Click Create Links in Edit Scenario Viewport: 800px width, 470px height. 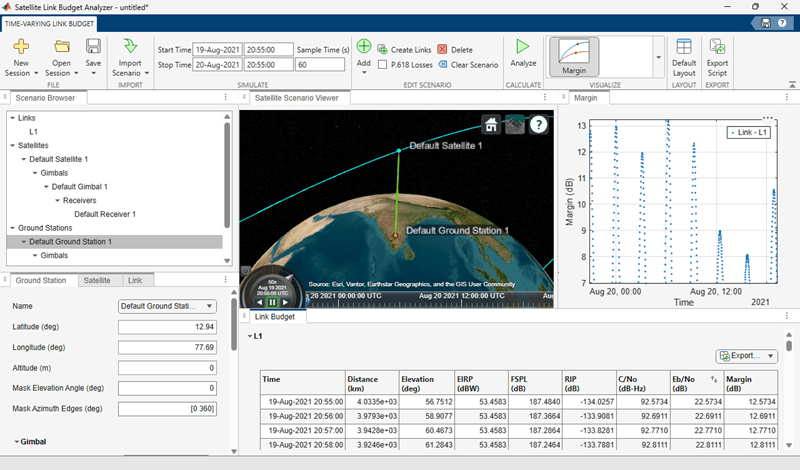click(x=404, y=50)
